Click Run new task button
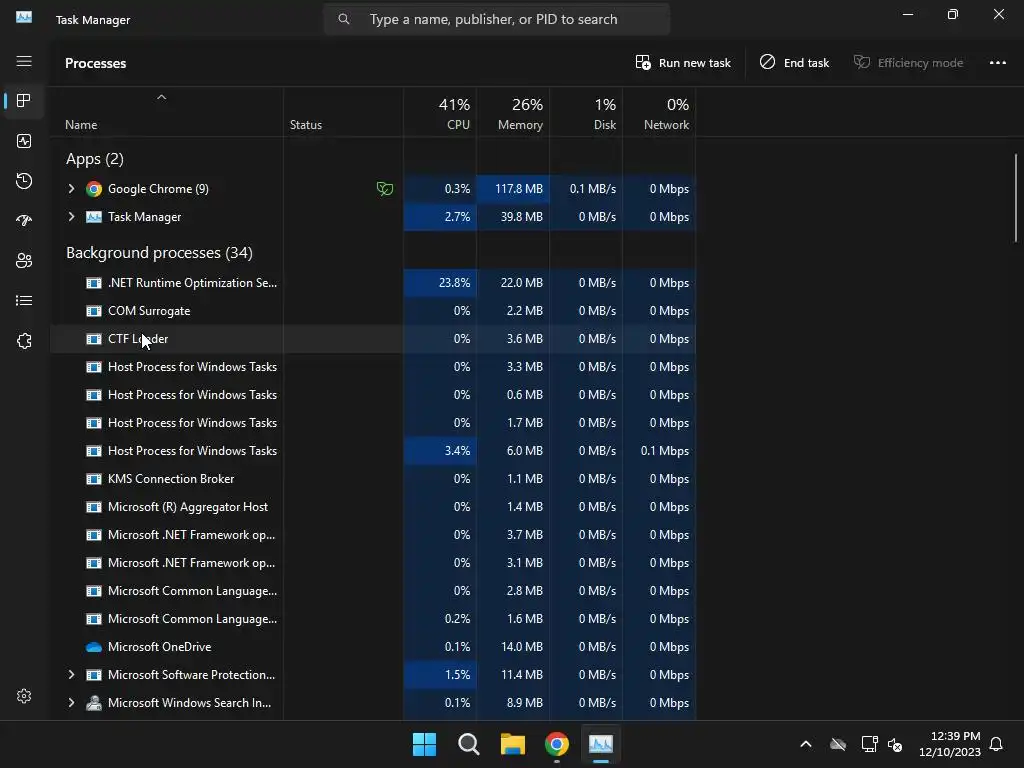This screenshot has height=768, width=1024. 683,63
